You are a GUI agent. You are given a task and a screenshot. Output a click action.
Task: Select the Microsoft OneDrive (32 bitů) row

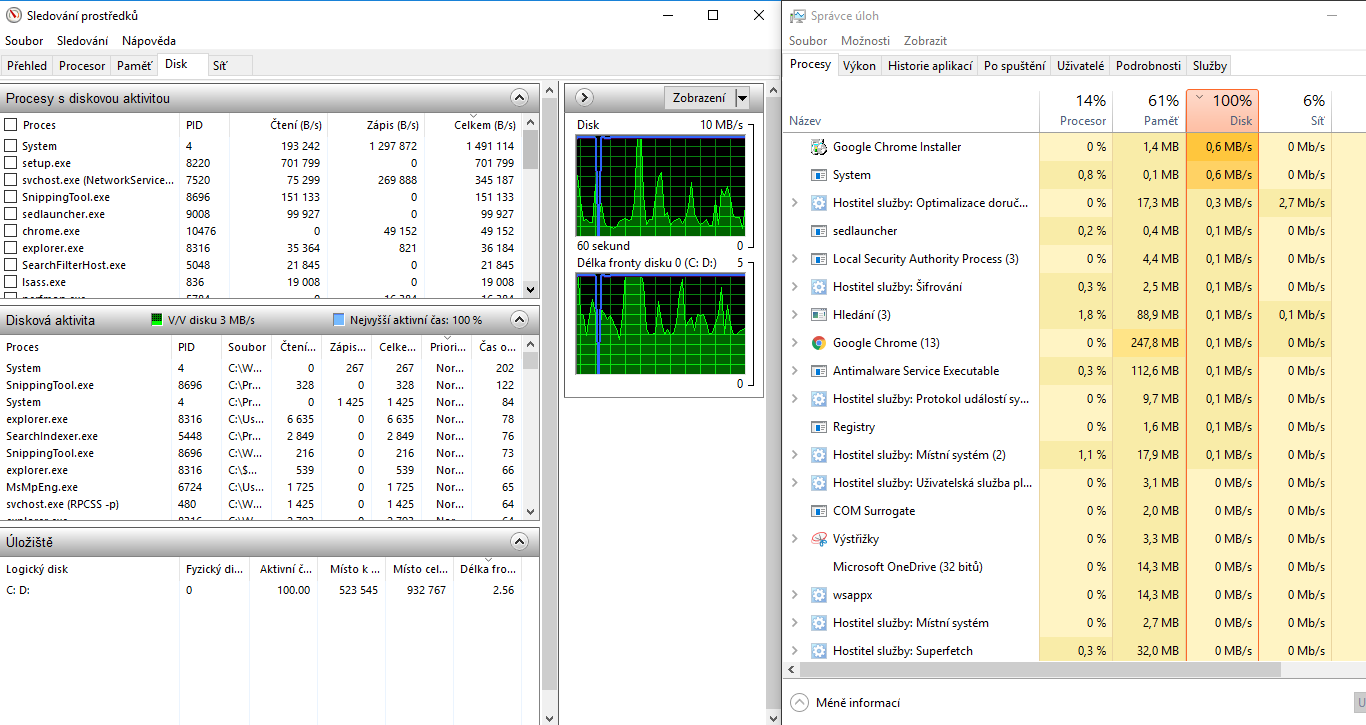click(x=1073, y=567)
